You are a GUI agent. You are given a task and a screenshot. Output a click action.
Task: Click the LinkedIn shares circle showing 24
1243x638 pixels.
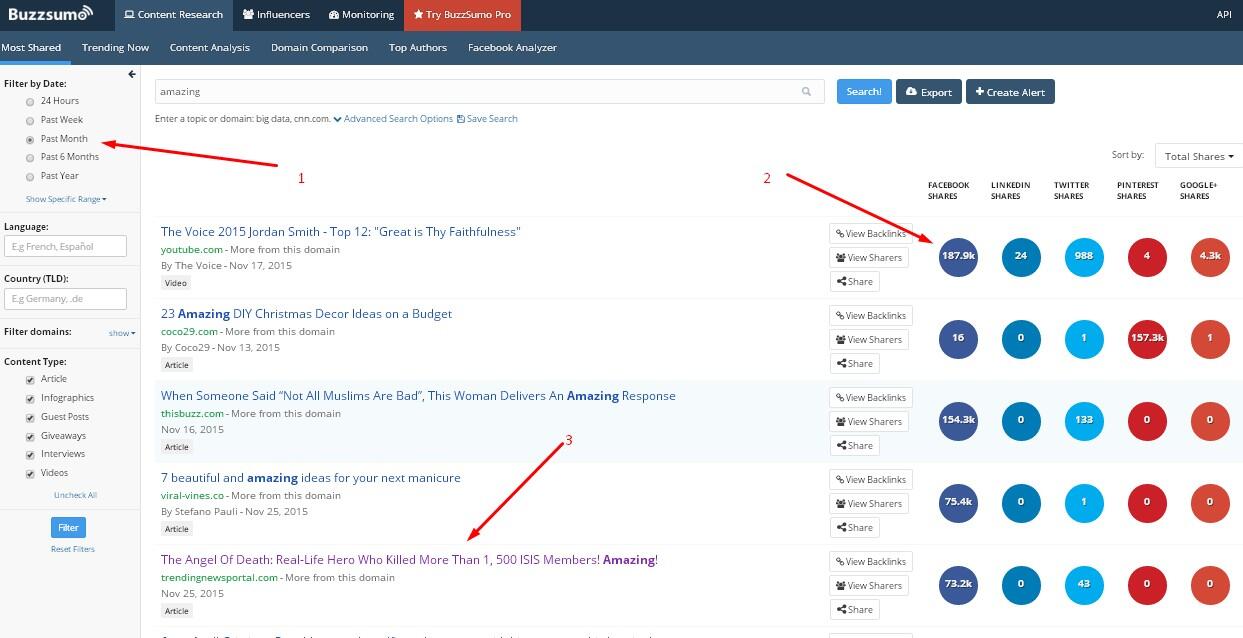click(x=1021, y=257)
